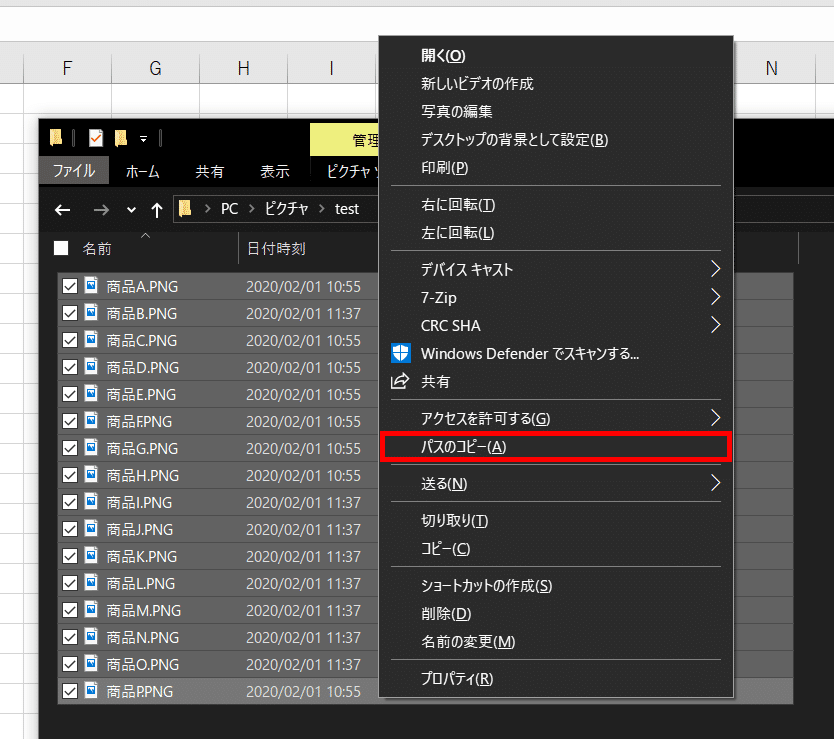Uncheck the checkbox for 商品I.PNG
The height and width of the screenshot is (739, 834).
(x=70, y=502)
